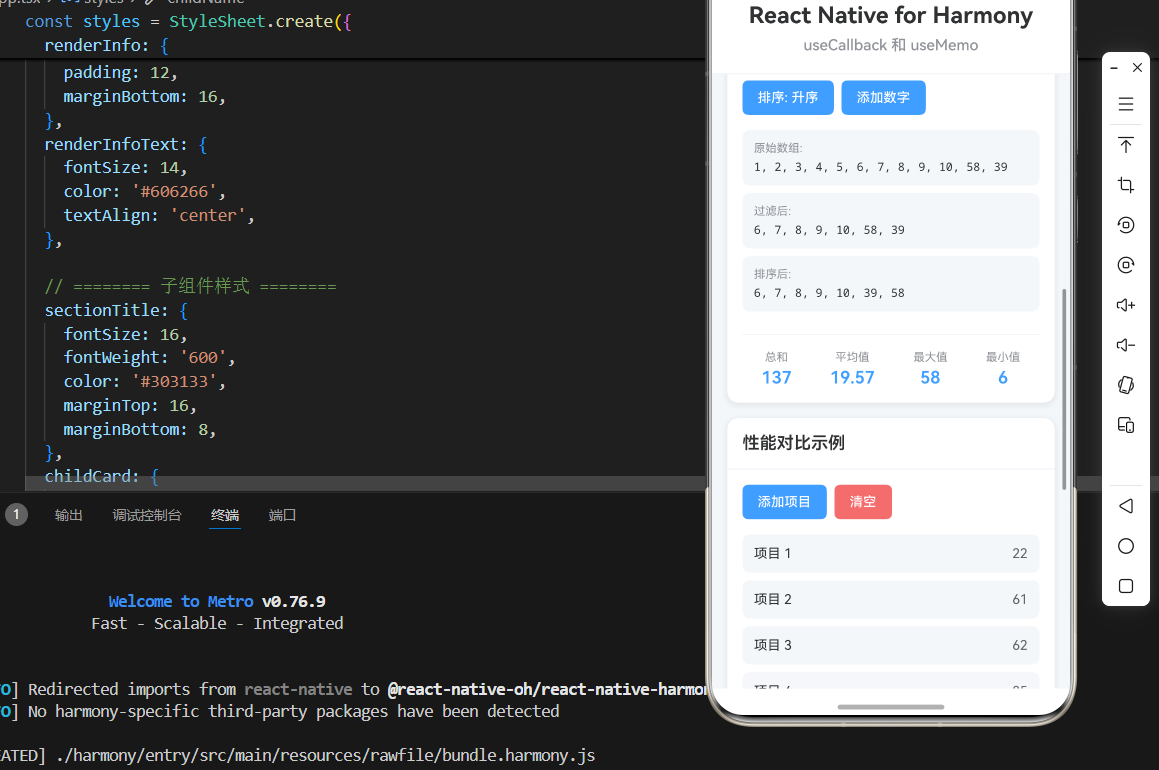Select the 项目 2 list row
This screenshot has height=770, width=1159.
[x=890, y=599]
